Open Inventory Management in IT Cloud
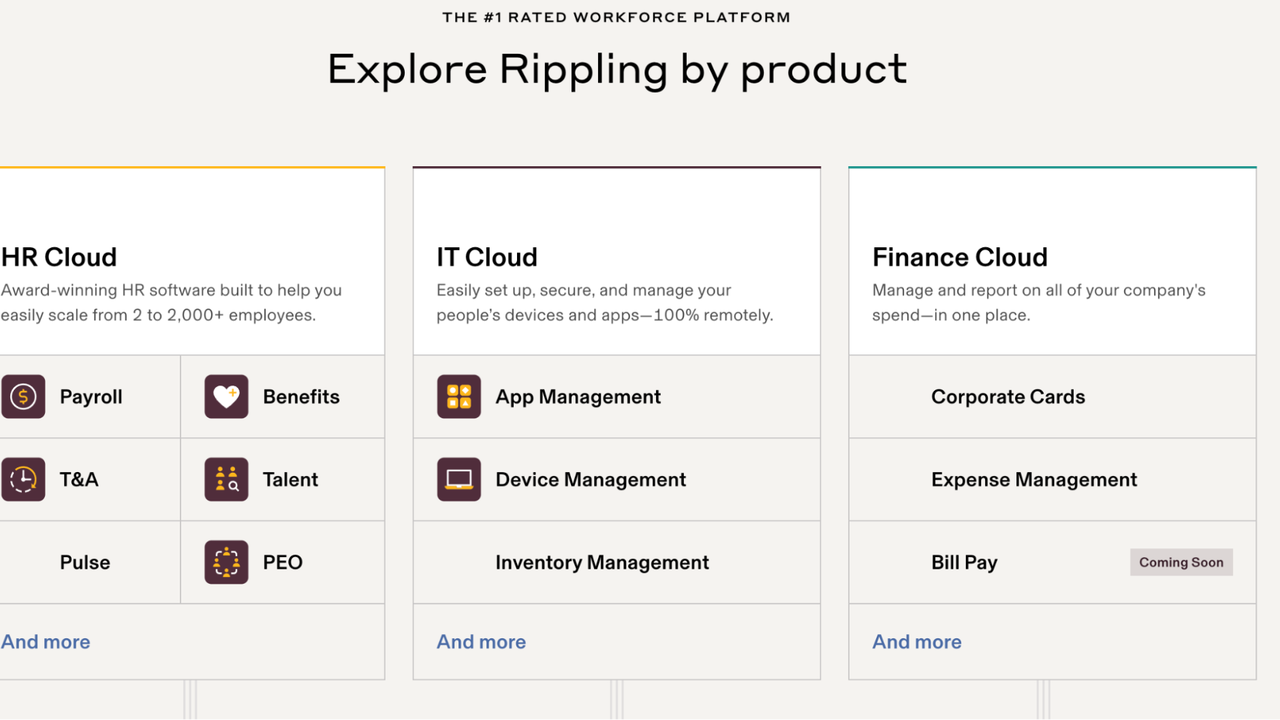1280x720 pixels. pyautogui.click(x=602, y=562)
